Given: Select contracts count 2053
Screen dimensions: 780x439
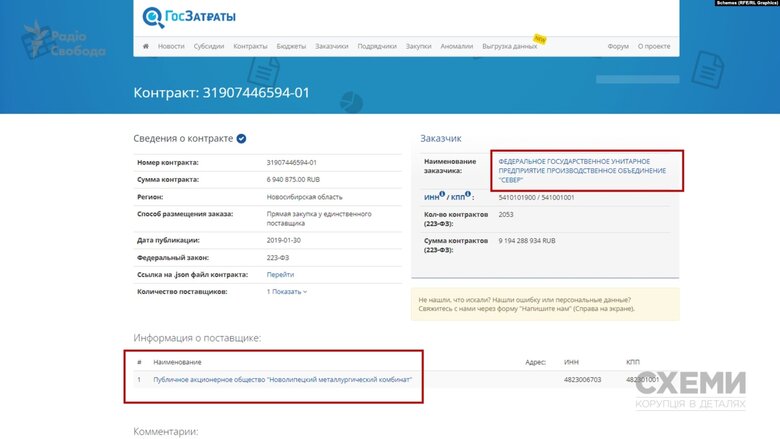Looking at the screenshot, I should (x=506, y=214).
